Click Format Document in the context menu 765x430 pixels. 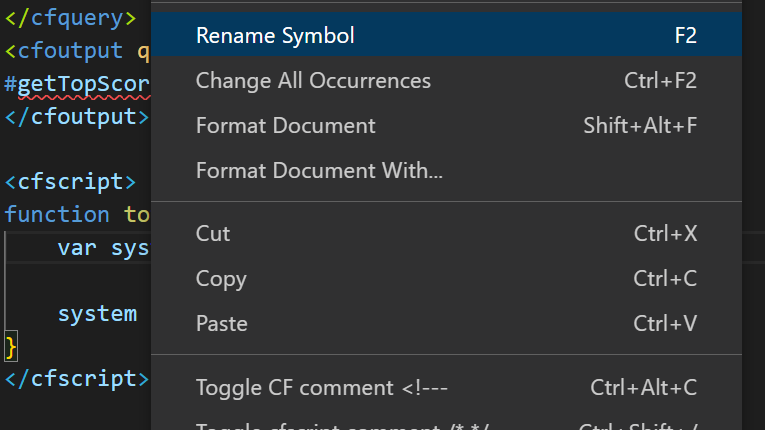[285, 126]
